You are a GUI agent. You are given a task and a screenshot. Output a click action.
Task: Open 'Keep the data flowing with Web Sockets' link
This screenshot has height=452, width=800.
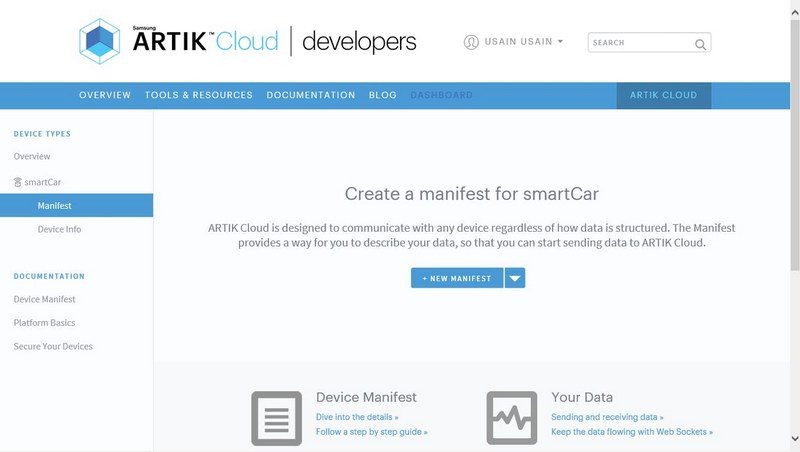tap(632, 432)
